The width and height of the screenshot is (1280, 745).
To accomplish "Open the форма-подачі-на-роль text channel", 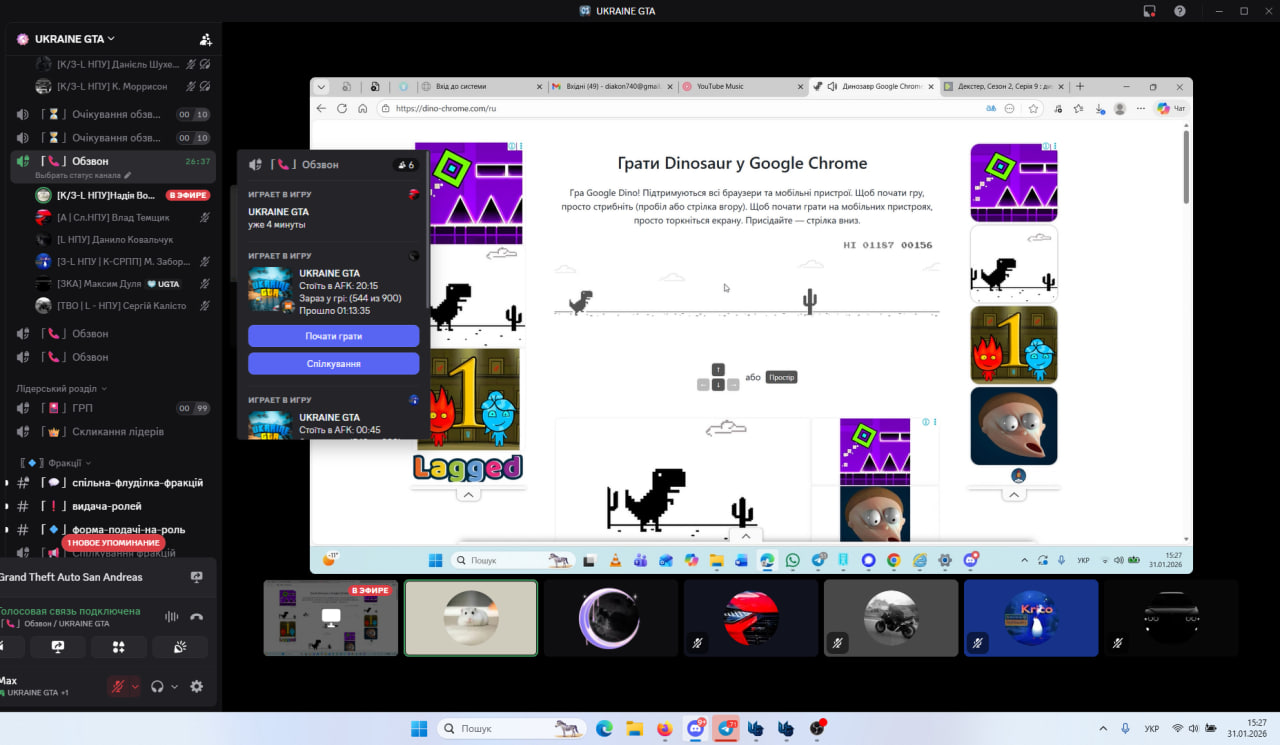I will click(x=112, y=530).
